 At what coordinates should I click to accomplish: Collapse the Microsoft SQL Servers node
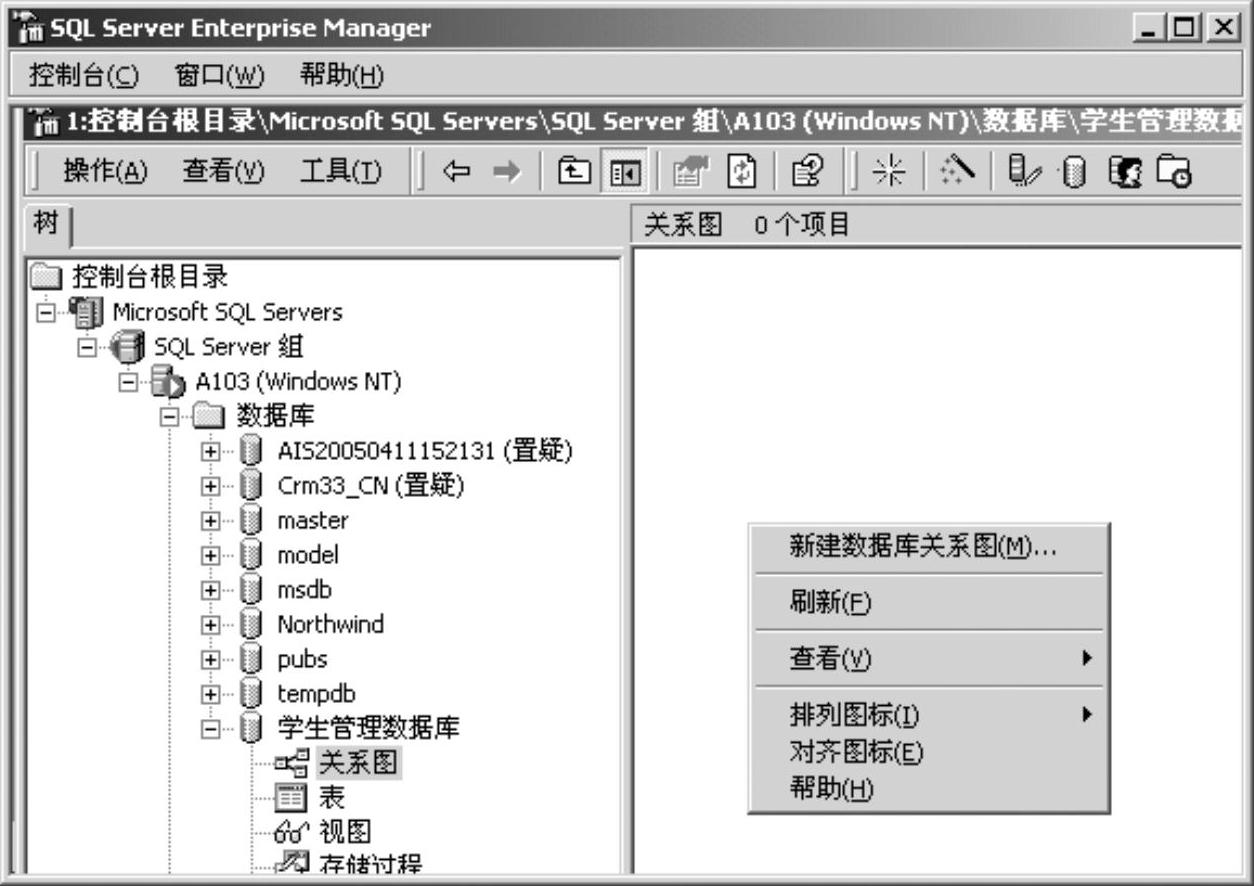(47, 312)
